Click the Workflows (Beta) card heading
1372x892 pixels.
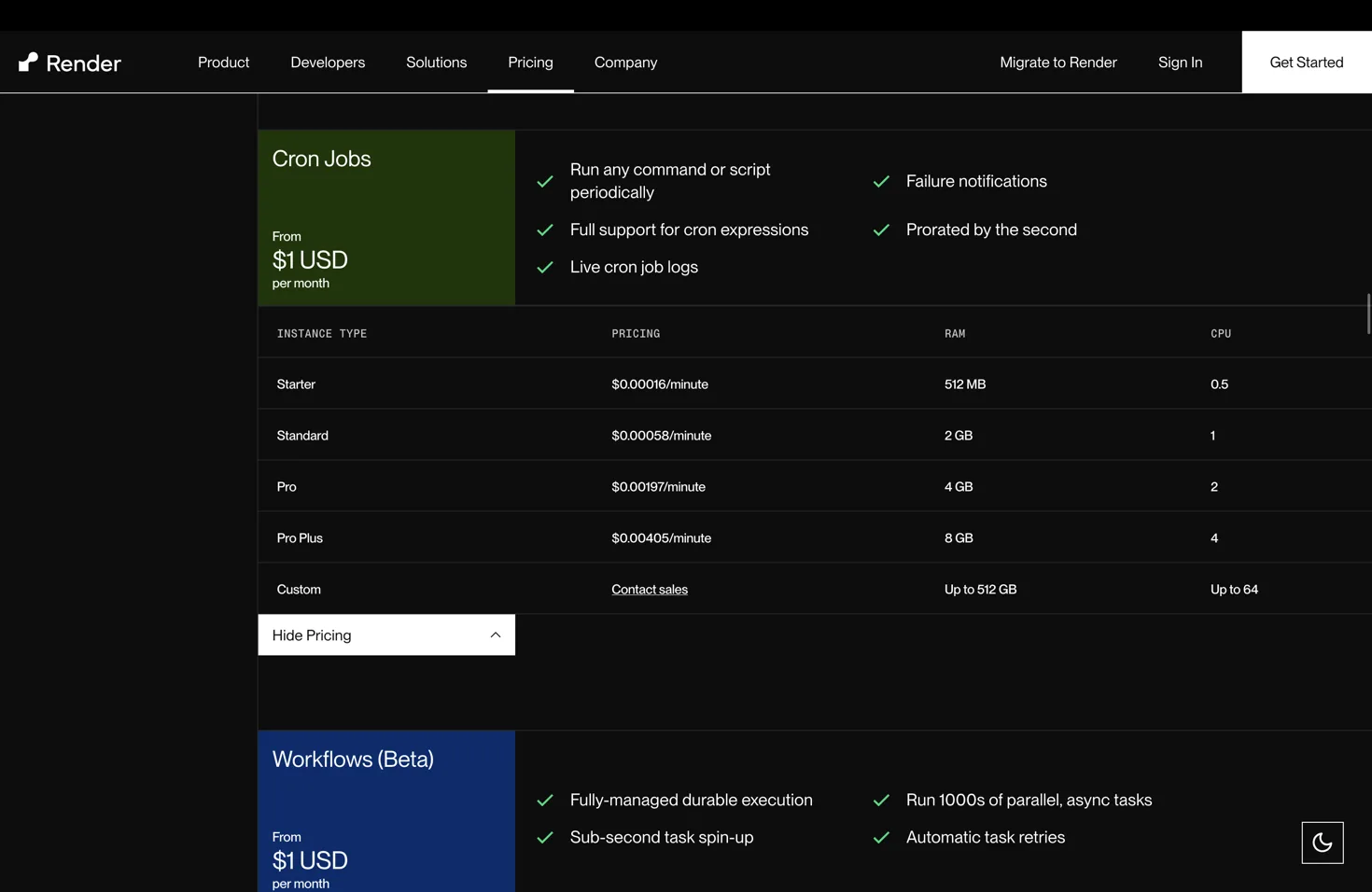(353, 760)
